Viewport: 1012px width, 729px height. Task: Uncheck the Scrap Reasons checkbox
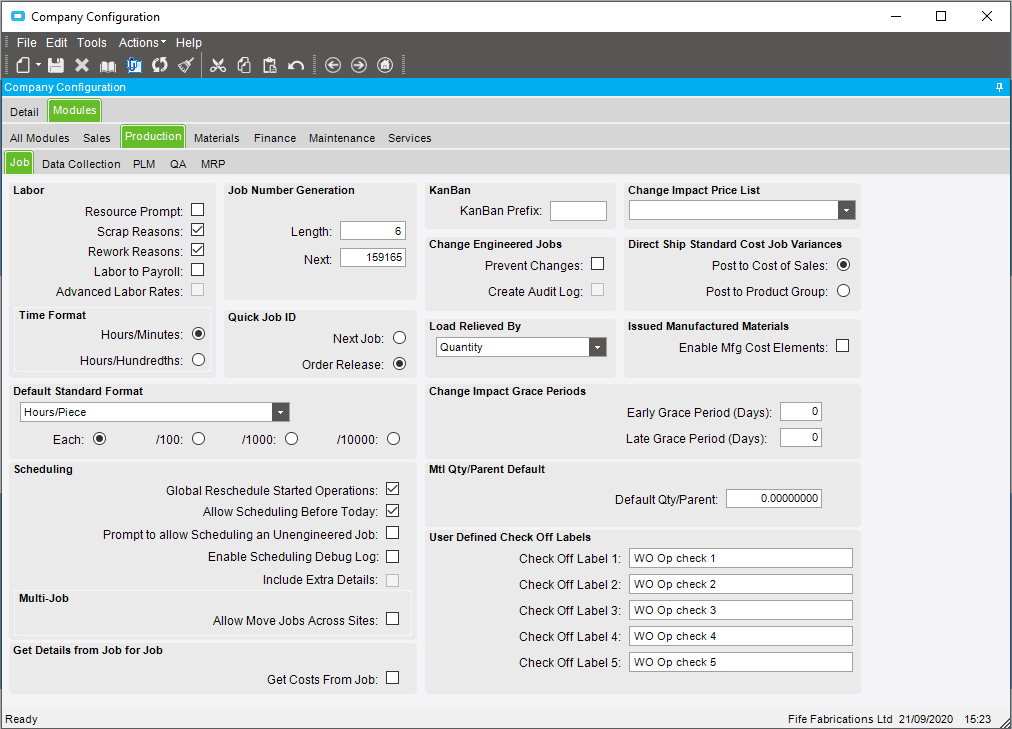(x=198, y=230)
